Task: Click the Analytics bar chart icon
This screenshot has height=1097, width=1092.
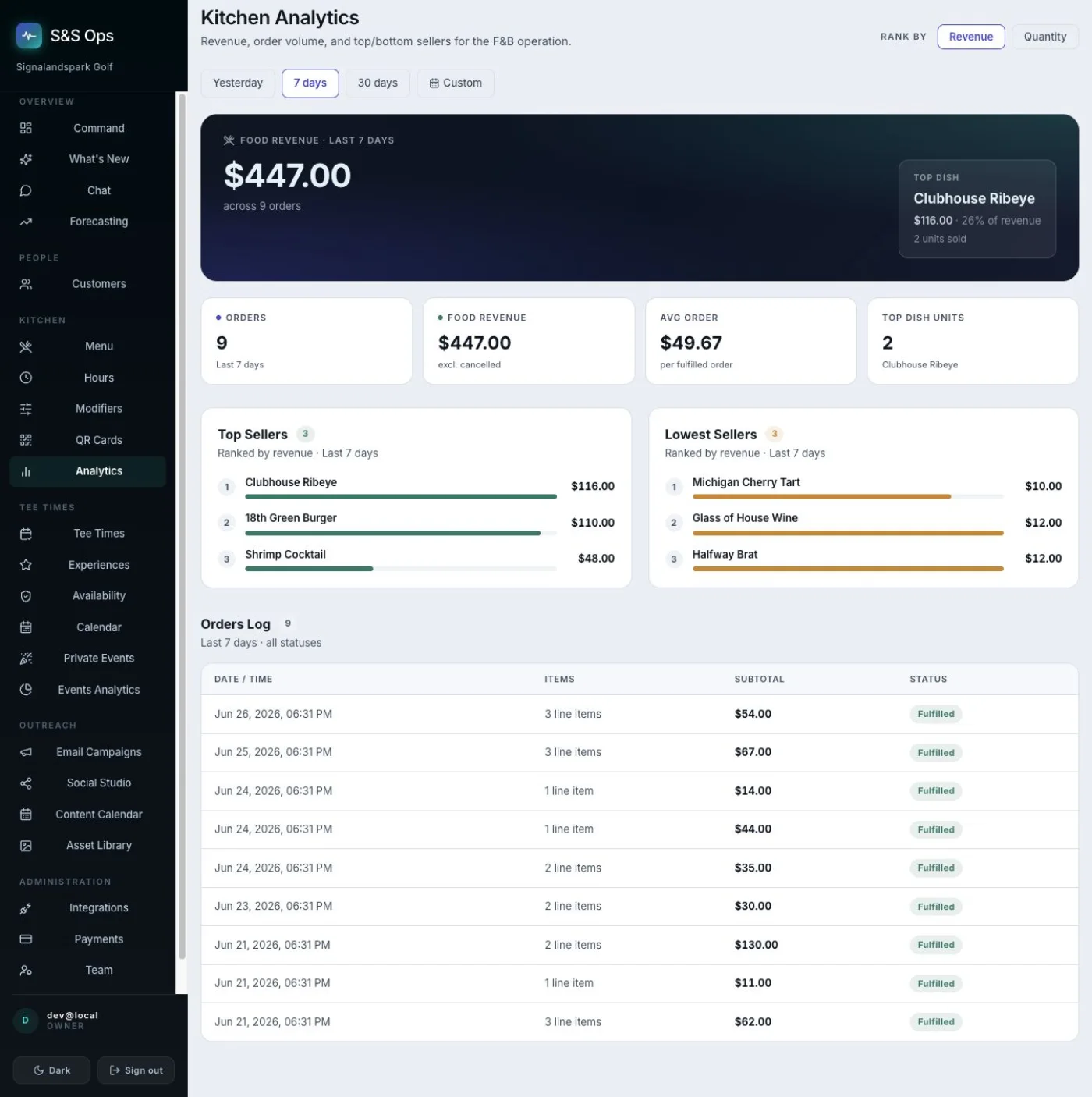Action: coord(26,471)
